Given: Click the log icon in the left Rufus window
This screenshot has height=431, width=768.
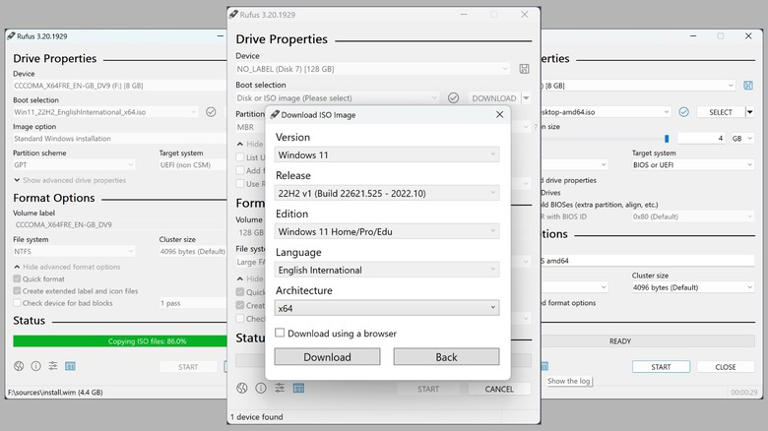Looking at the screenshot, I should point(71,366).
